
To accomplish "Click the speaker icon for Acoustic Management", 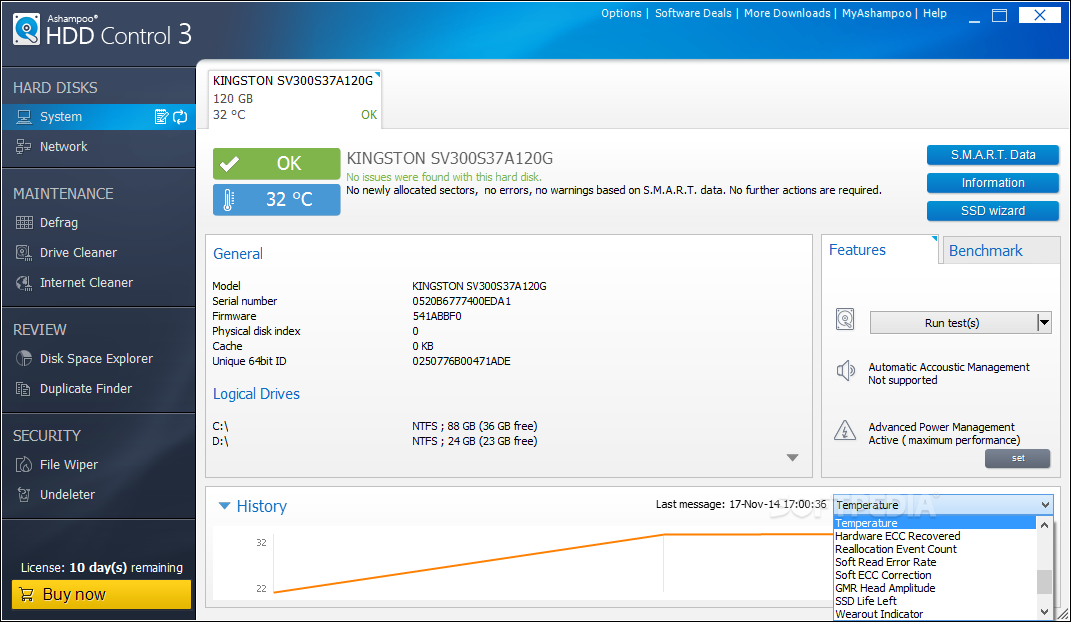I will tap(846, 371).
